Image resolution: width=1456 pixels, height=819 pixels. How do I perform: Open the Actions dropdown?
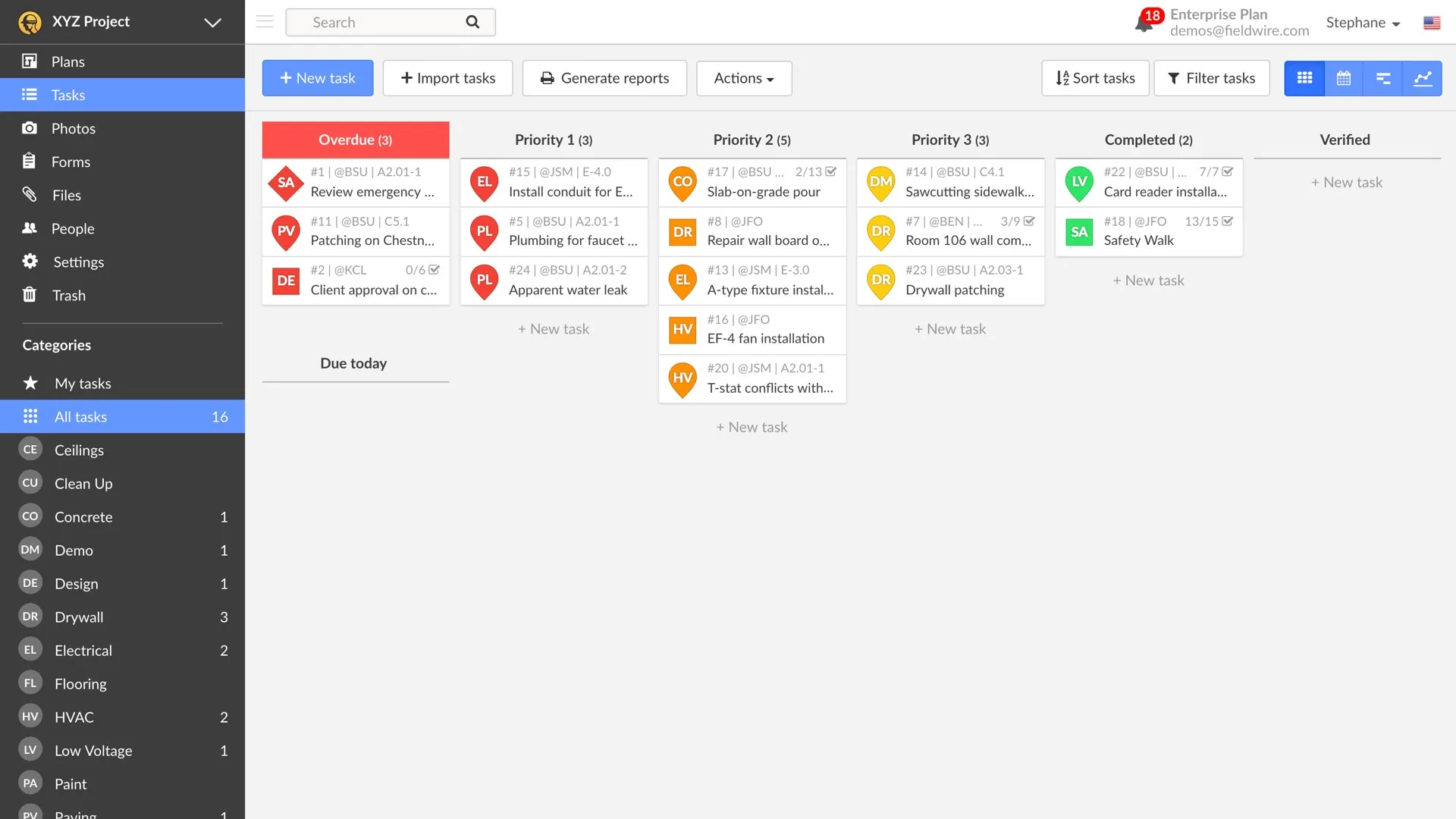pyautogui.click(x=744, y=78)
